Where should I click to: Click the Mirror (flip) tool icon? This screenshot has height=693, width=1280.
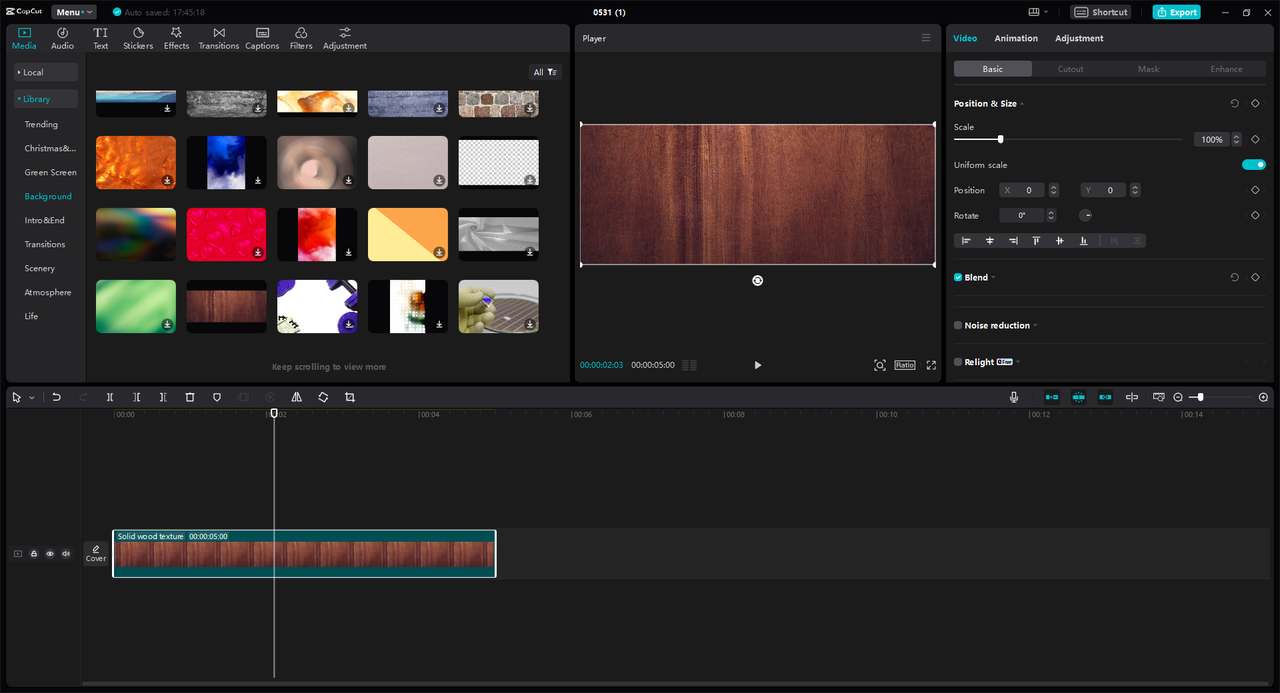pos(297,397)
